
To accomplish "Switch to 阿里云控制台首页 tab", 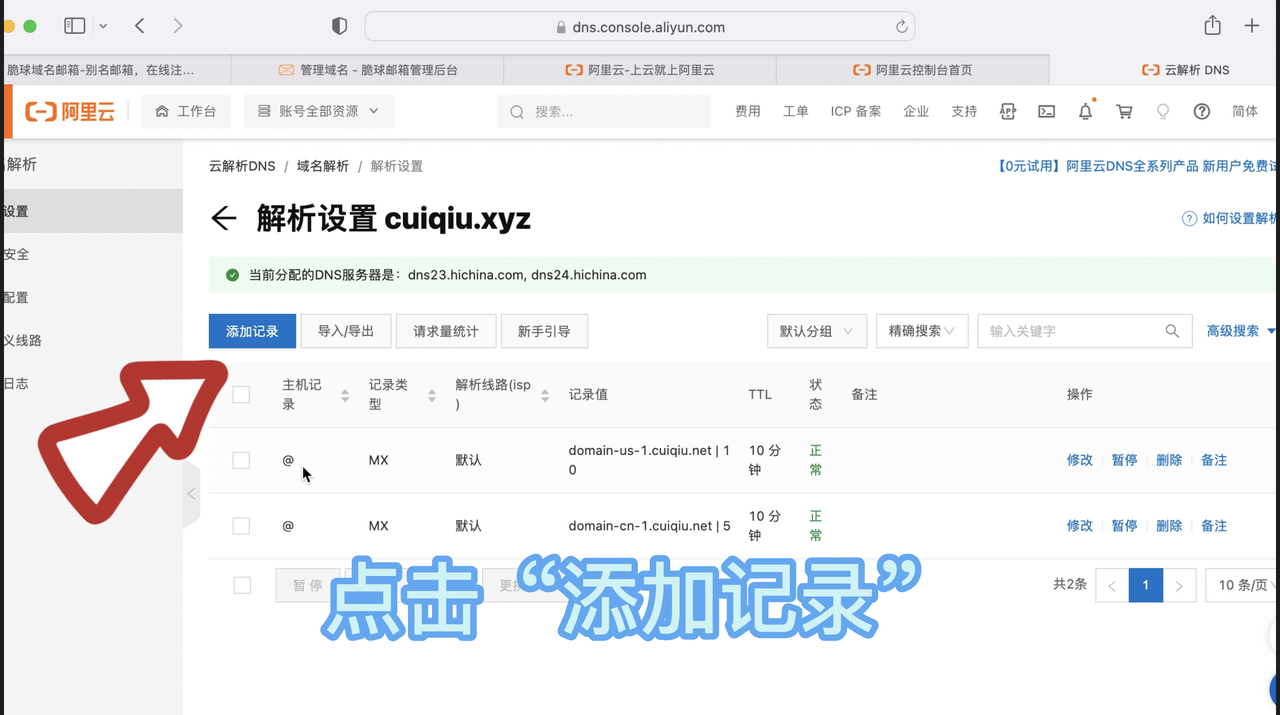I will (x=912, y=70).
